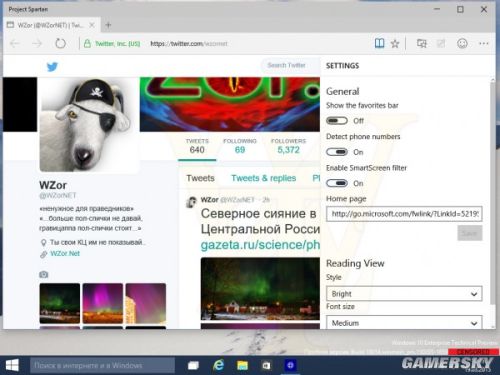The height and width of the screenshot is (375, 500).
Task: Open Internet Explorer from taskbar
Action: tap(218, 365)
